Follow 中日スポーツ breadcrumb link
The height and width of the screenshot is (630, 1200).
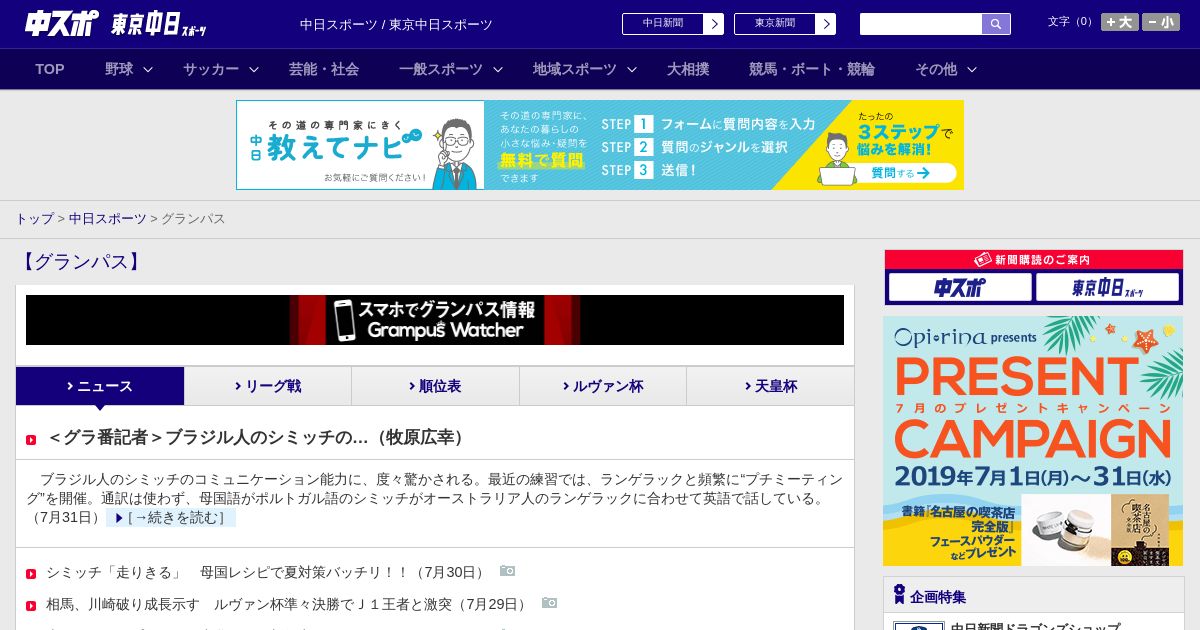point(107,218)
